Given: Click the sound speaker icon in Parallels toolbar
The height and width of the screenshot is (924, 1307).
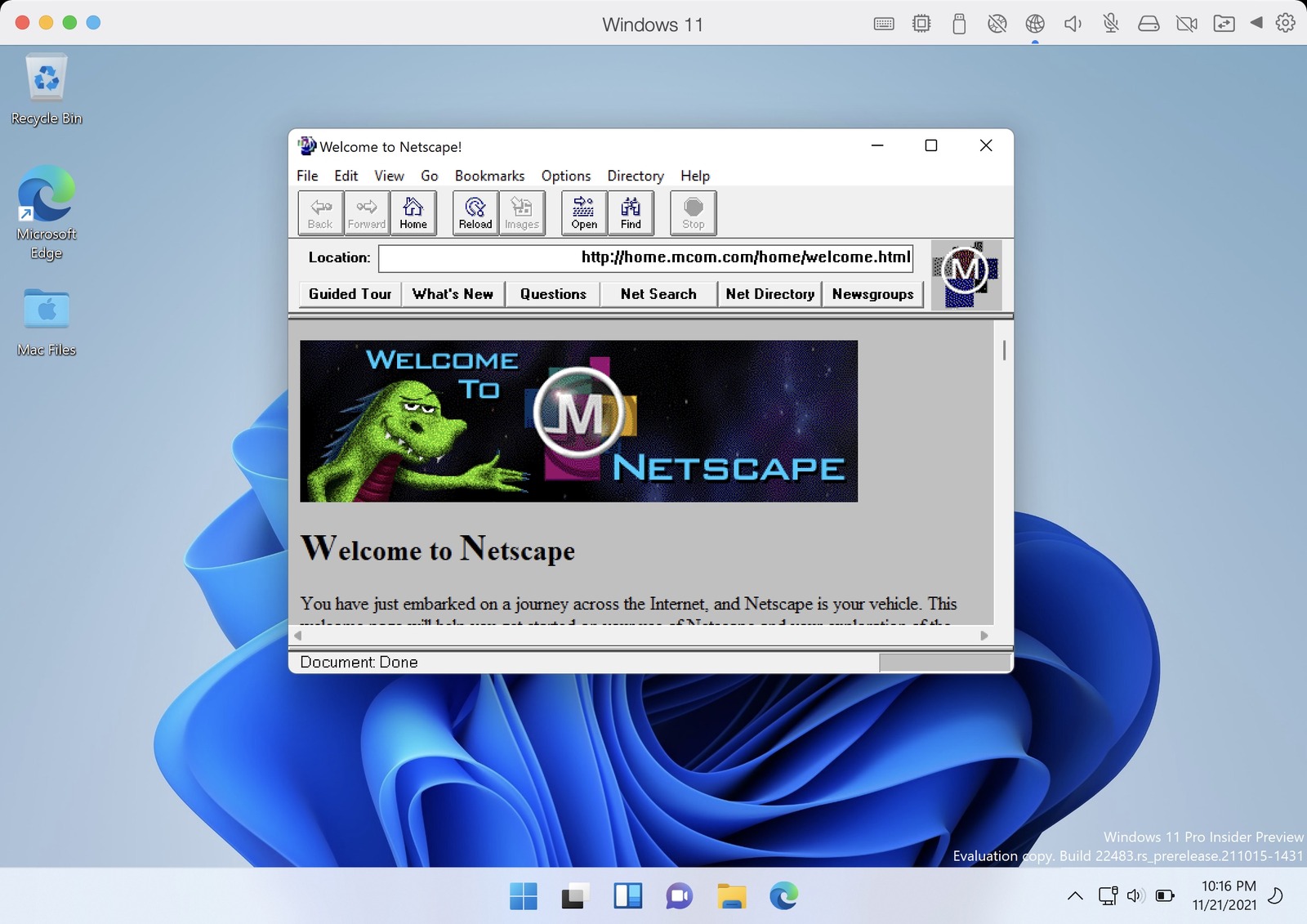Looking at the screenshot, I should (1073, 24).
